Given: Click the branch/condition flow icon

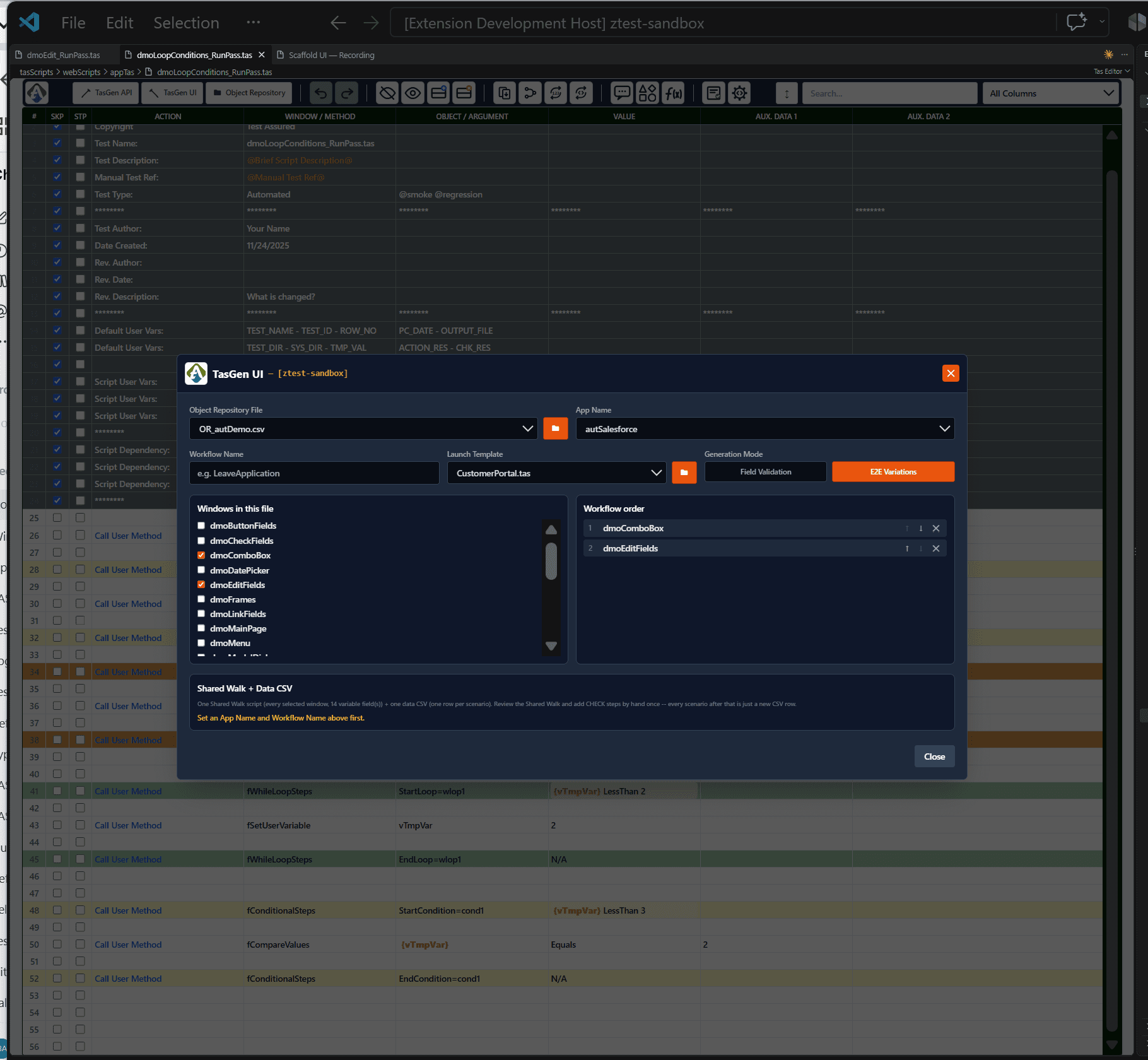Looking at the screenshot, I should coord(530,93).
